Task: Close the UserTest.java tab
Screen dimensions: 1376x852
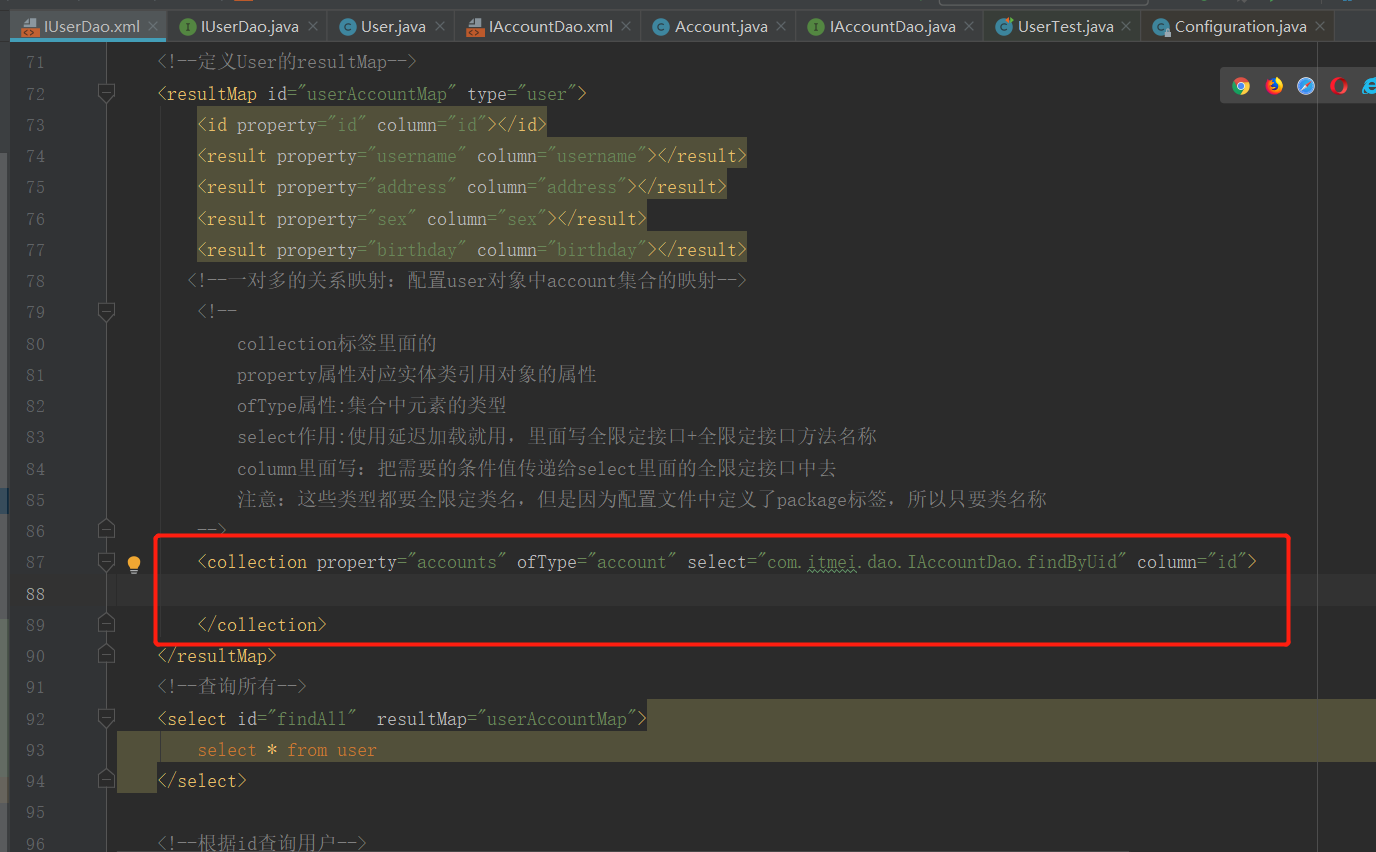Action: click(x=1127, y=27)
